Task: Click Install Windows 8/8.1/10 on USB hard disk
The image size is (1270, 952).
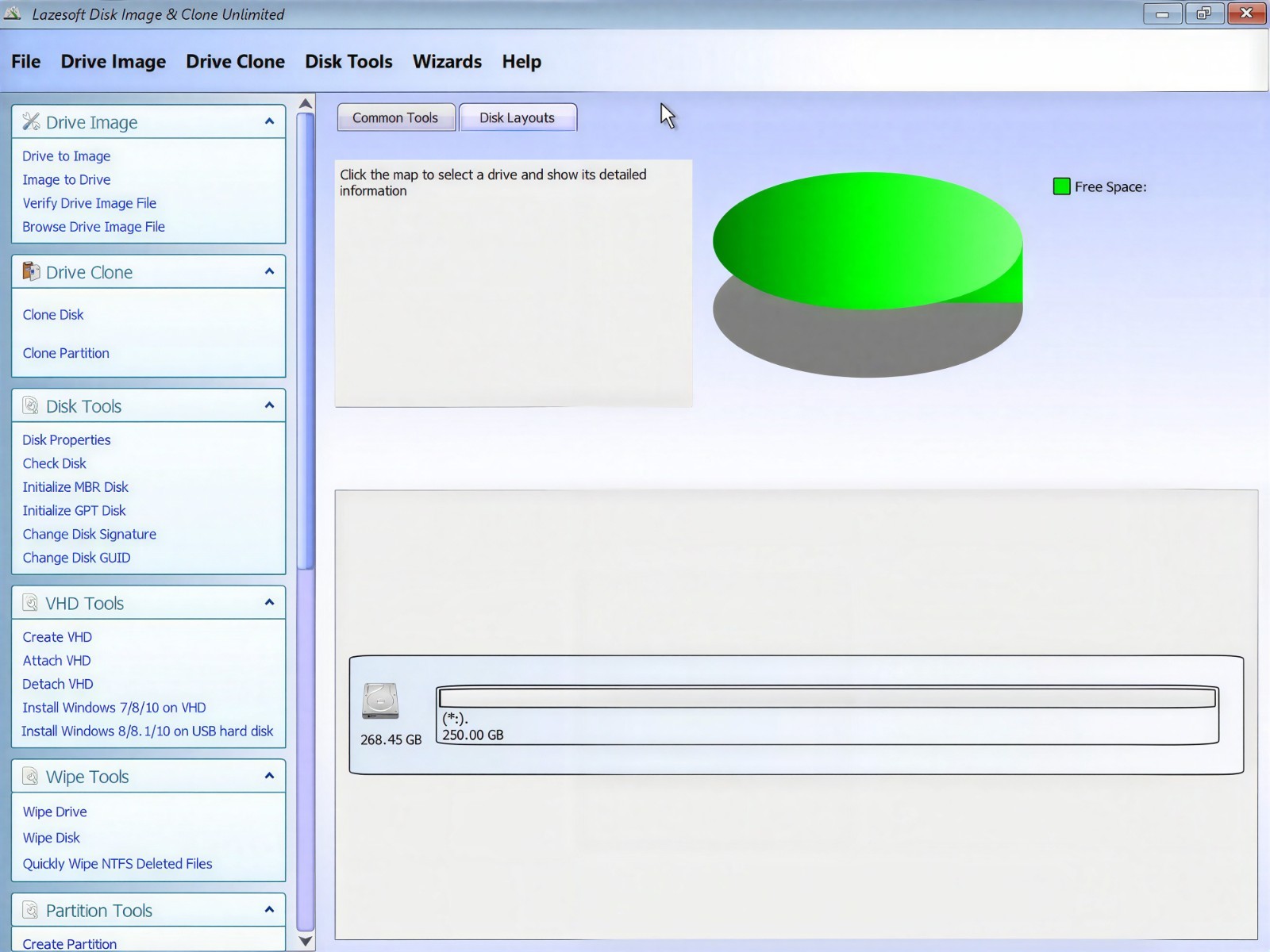Action: (148, 731)
